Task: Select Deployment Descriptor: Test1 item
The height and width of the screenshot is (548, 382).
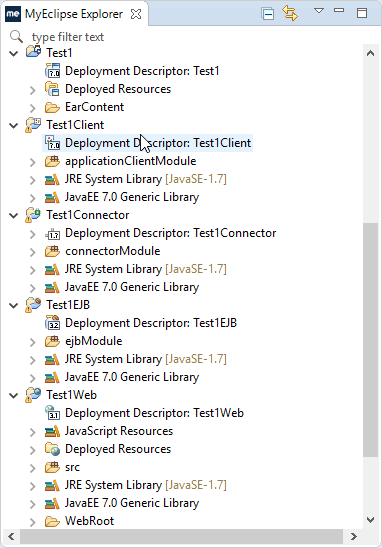Action: coord(142,71)
